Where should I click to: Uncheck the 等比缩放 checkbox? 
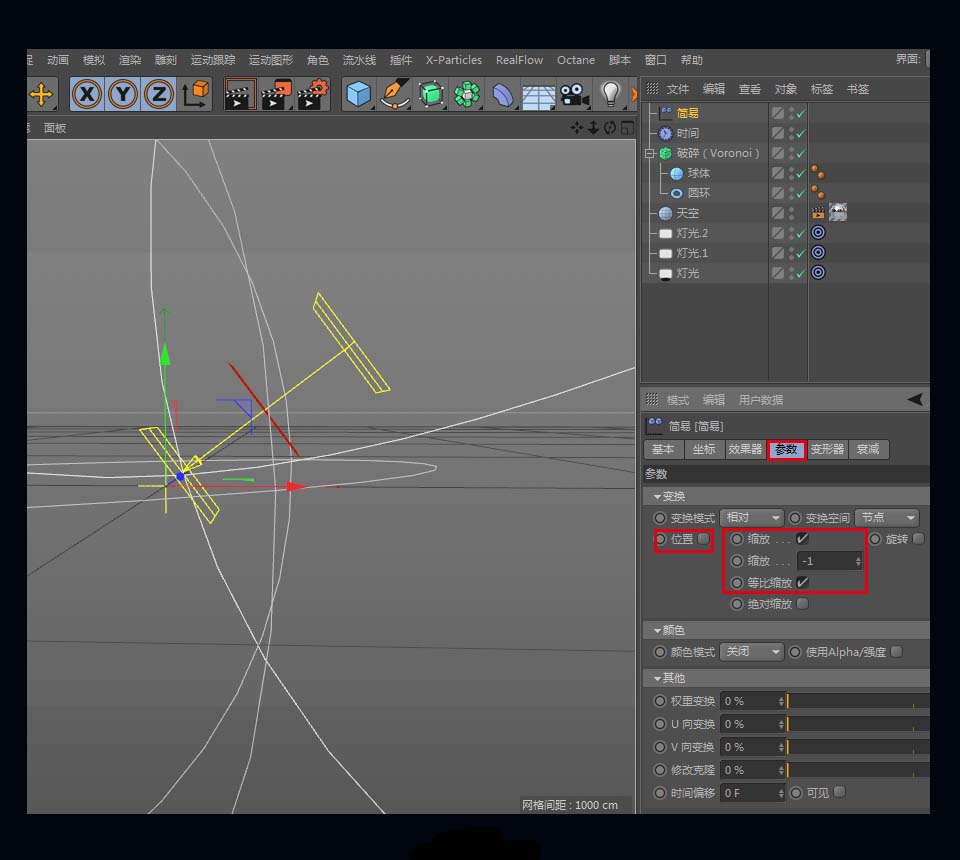802,582
